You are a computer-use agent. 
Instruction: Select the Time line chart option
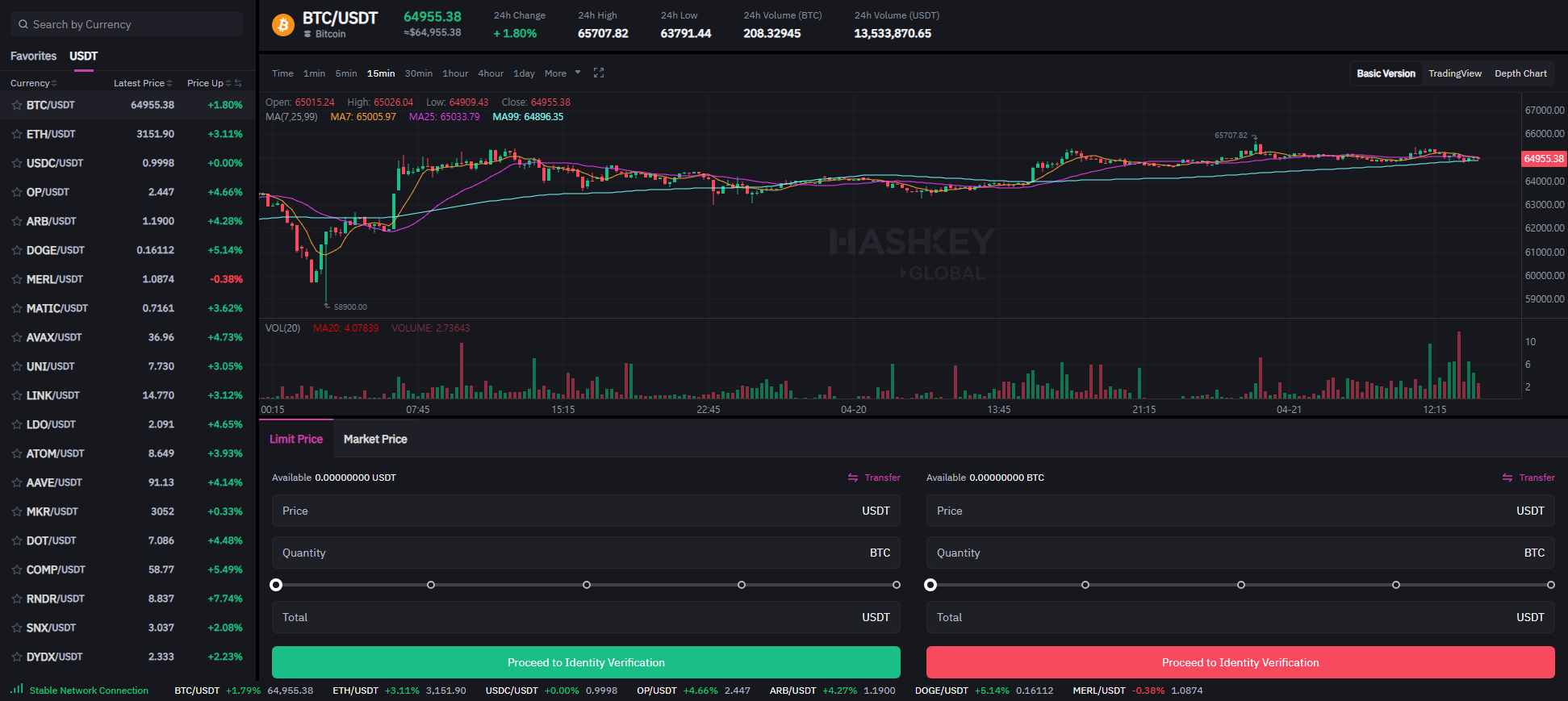pos(282,73)
